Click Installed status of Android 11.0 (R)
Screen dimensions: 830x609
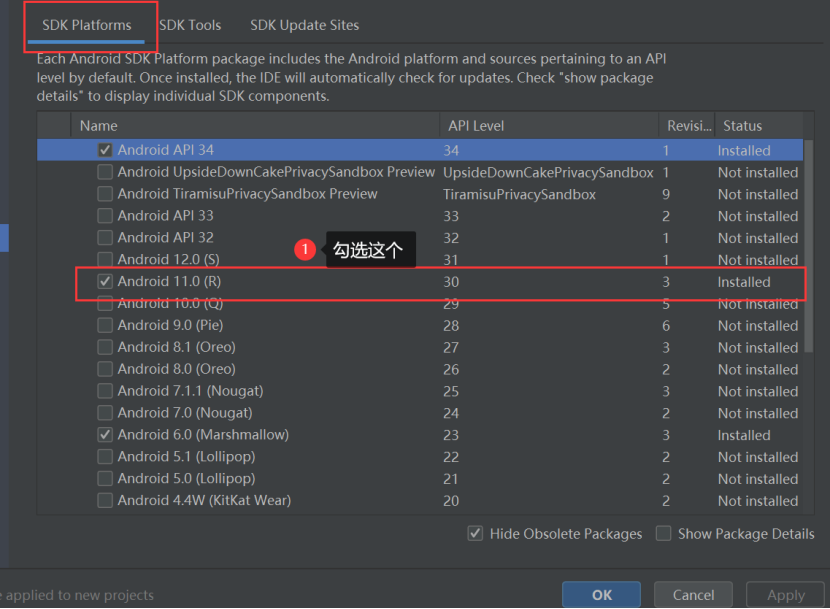744,282
